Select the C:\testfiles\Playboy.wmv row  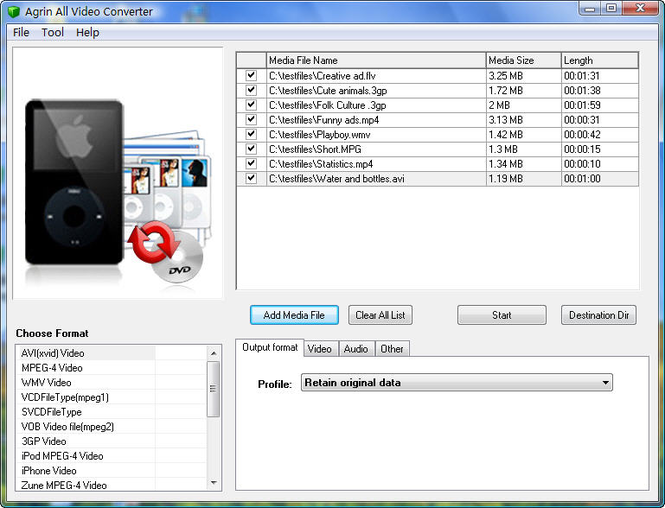coord(437,134)
